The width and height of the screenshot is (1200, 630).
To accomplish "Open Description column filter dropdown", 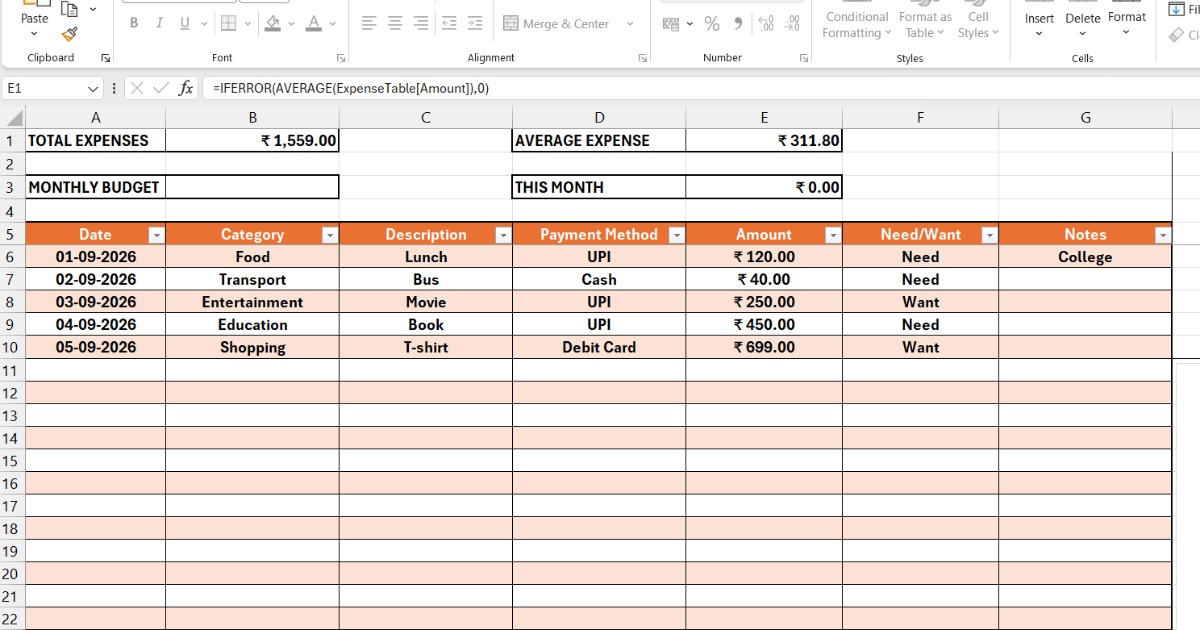I will pyautogui.click(x=503, y=235).
